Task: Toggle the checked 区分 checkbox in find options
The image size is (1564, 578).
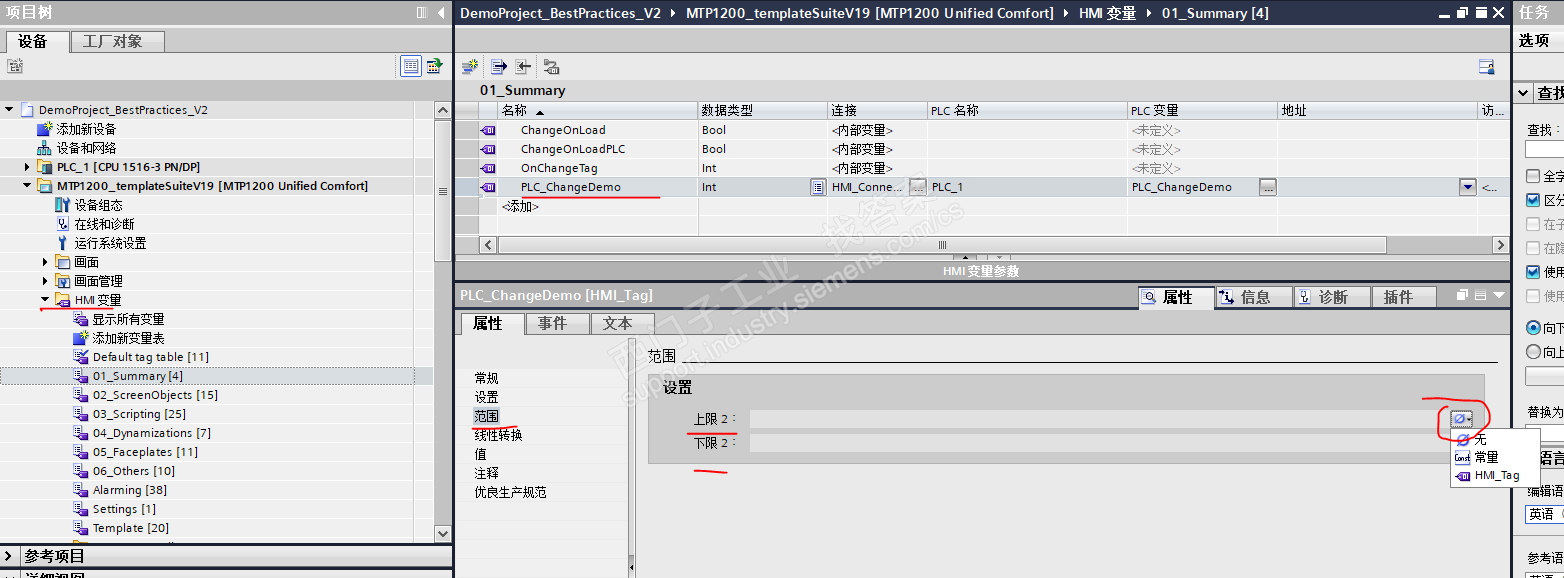Action: (1533, 200)
